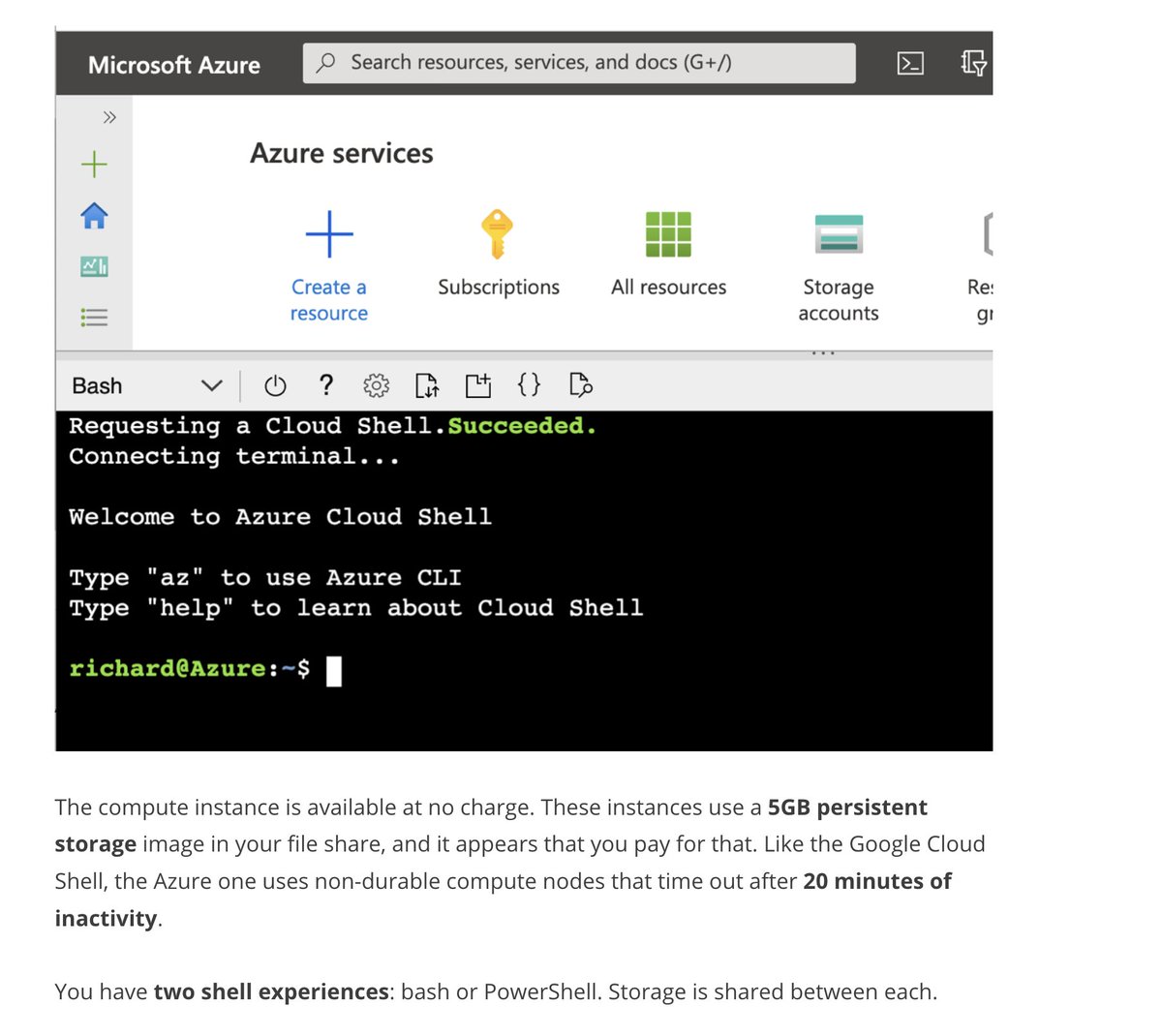Open All services list icon in sidebar

click(94, 318)
